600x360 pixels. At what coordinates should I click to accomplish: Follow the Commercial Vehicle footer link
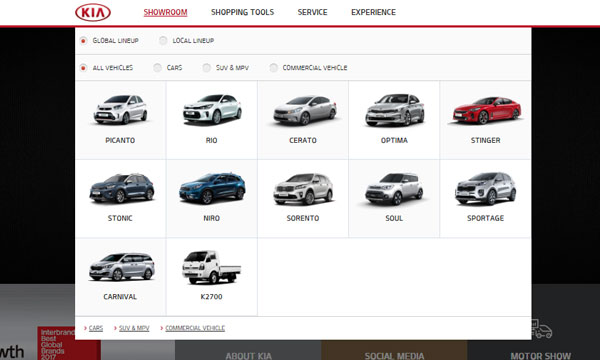pos(195,328)
